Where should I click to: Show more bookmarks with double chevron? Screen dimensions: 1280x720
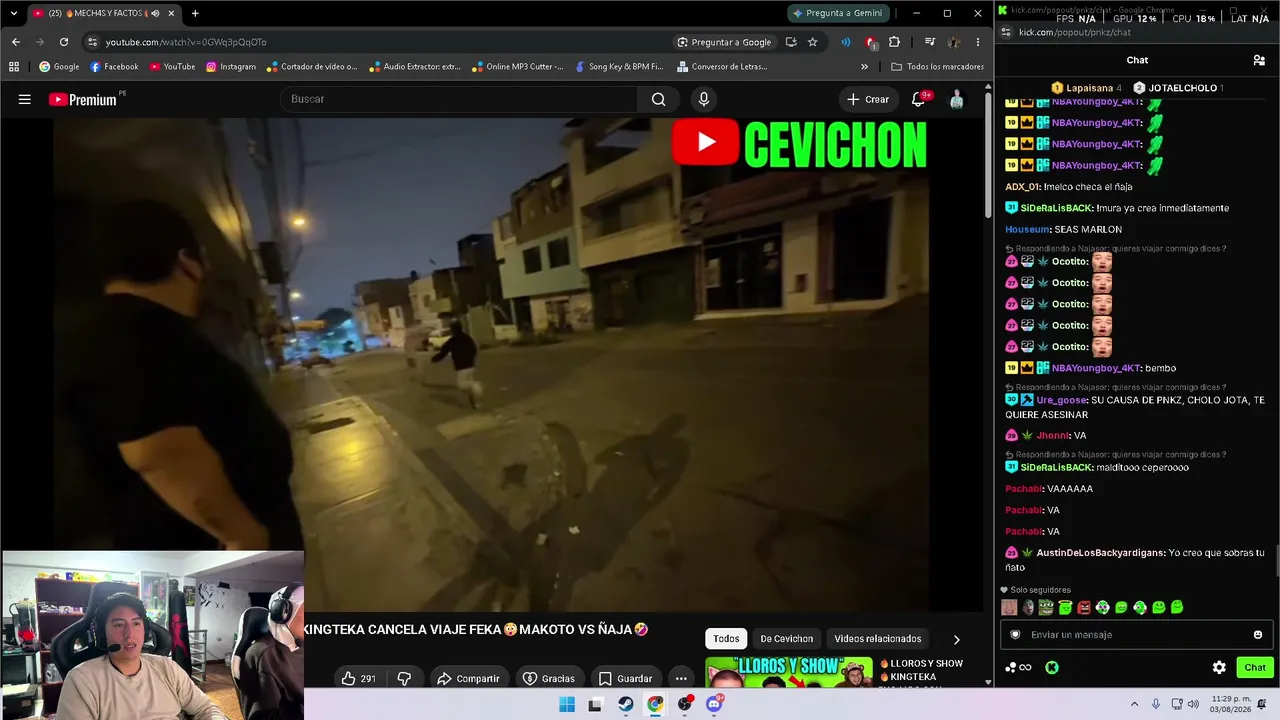[865, 67]
